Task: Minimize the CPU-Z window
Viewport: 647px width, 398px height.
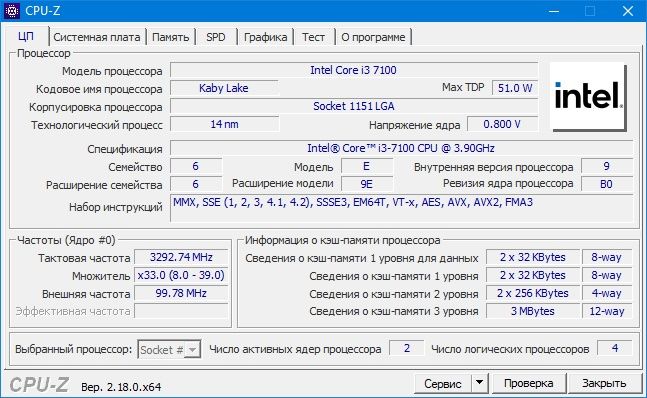Action: click(554, 11)
